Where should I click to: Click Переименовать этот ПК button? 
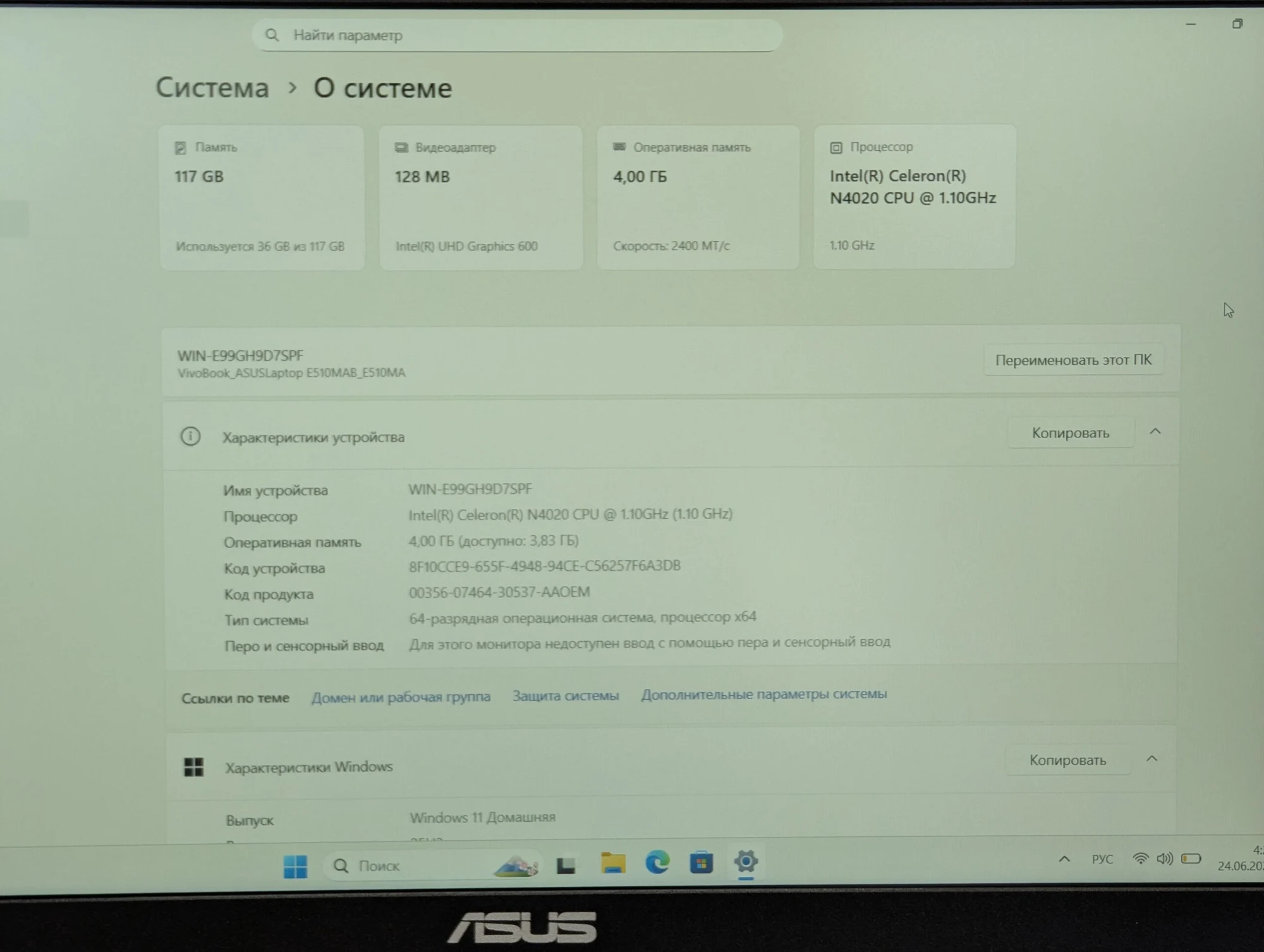point(1073,360)
